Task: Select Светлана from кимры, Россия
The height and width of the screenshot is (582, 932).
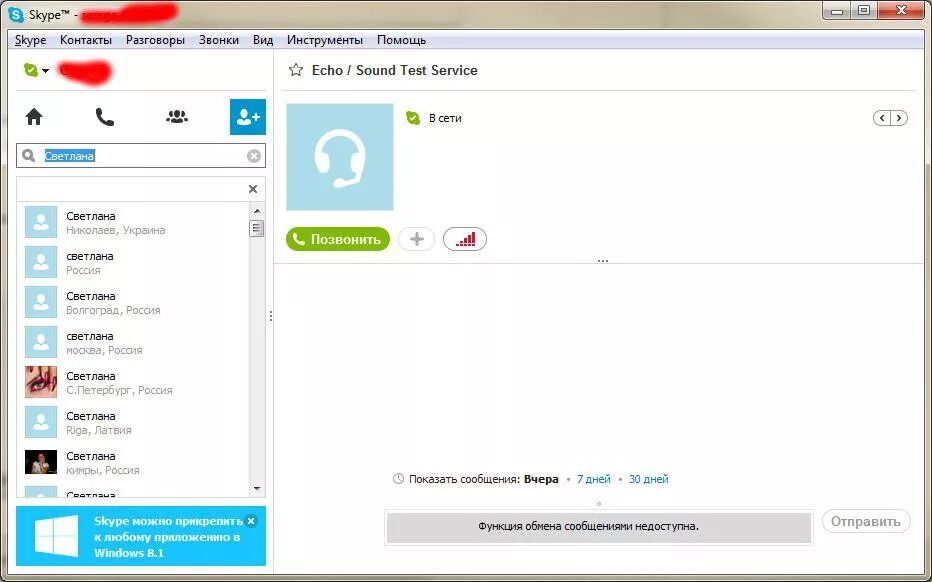Action: pyautogui.click(x=133, y=462)
